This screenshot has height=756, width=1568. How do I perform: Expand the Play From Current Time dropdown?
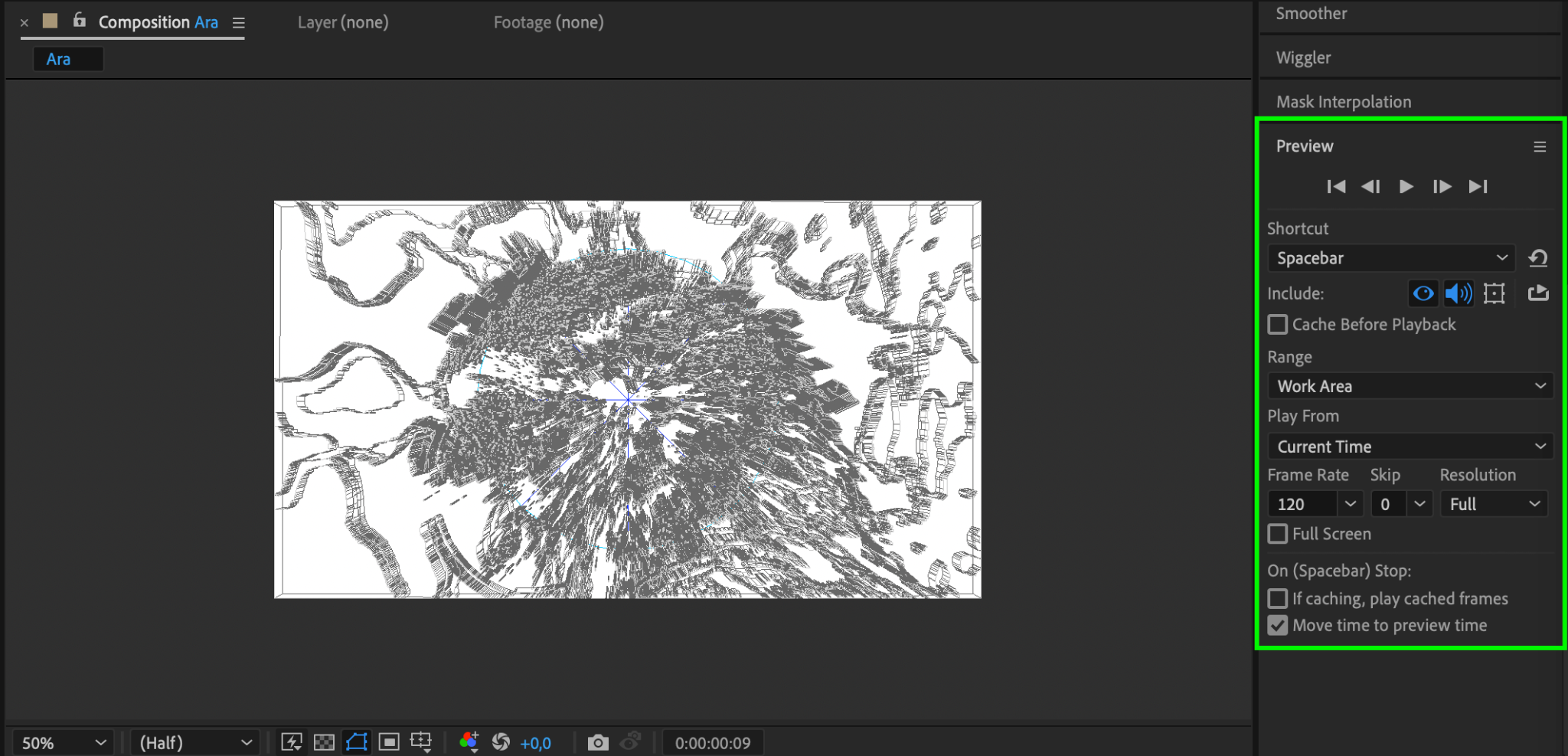[x=1410, y=447]
